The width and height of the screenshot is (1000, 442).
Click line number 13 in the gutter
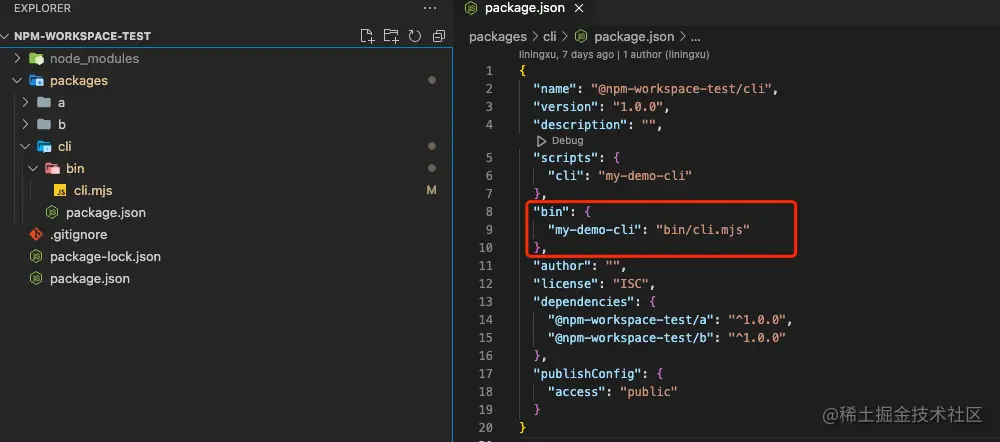485,301
